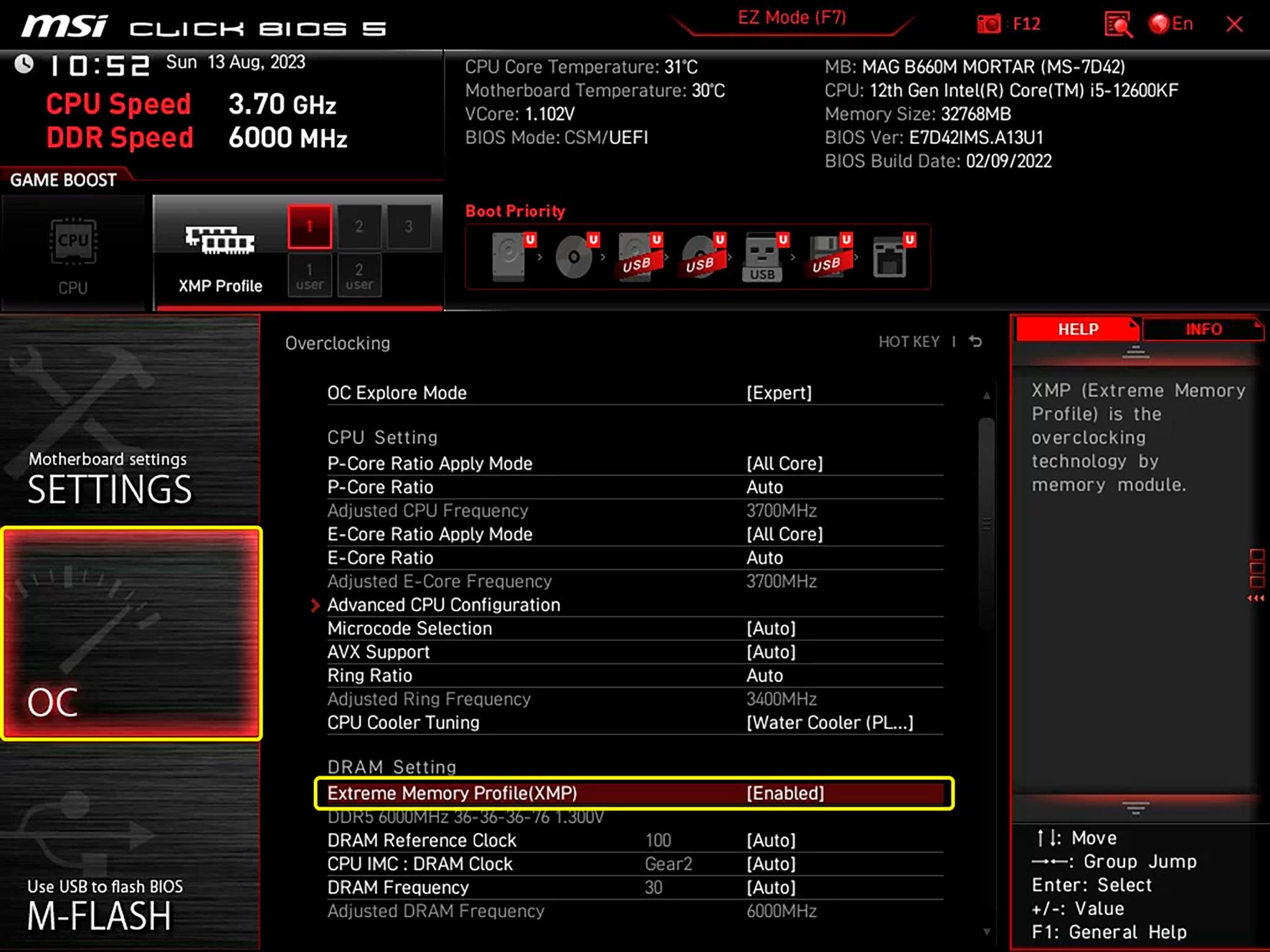Click the Adjusted DRAM Frequency 6000MHz value

782,911
